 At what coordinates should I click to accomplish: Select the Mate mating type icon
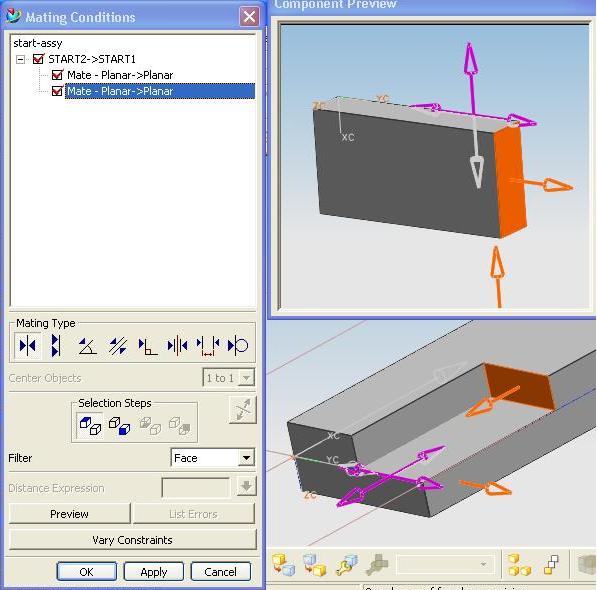click(x=27, y=346)
